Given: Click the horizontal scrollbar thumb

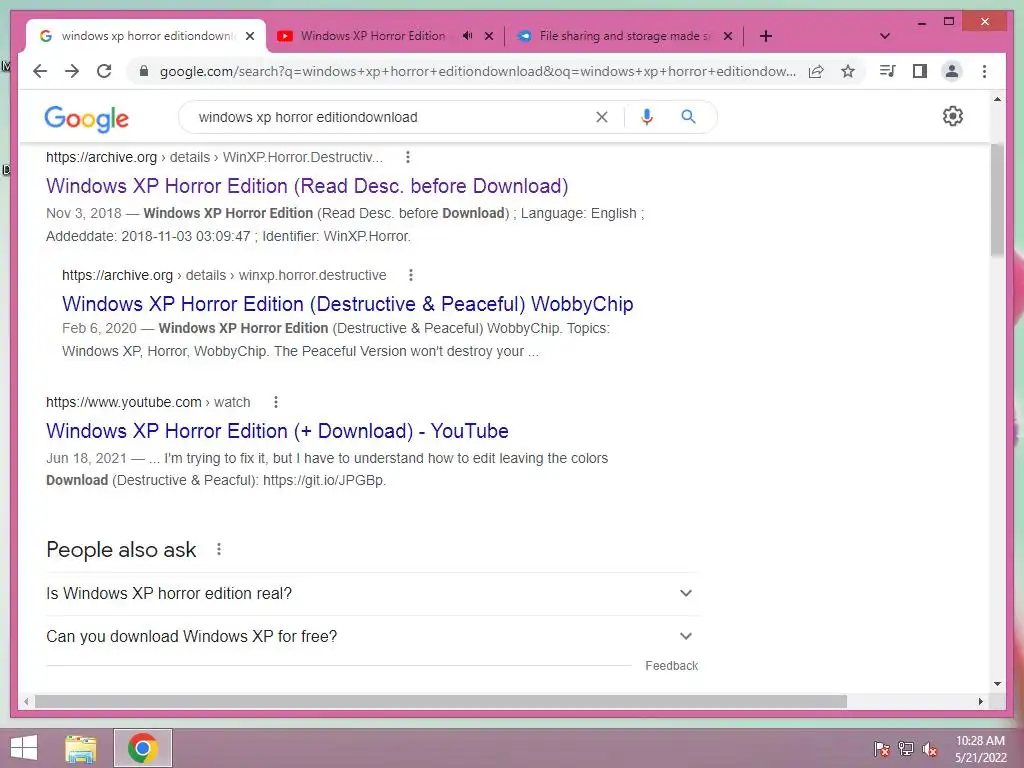Looking at the screenshot, I should tap(441, 701).
